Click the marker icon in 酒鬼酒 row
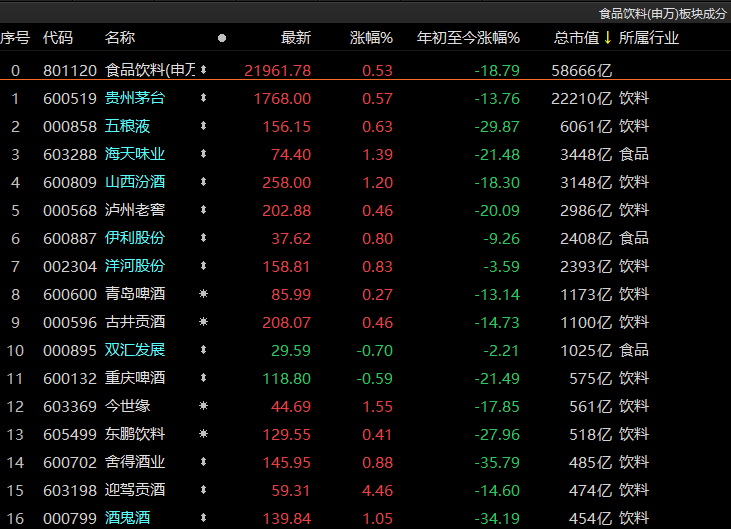This screenshot has height=529, width=731. click(203, 517)
